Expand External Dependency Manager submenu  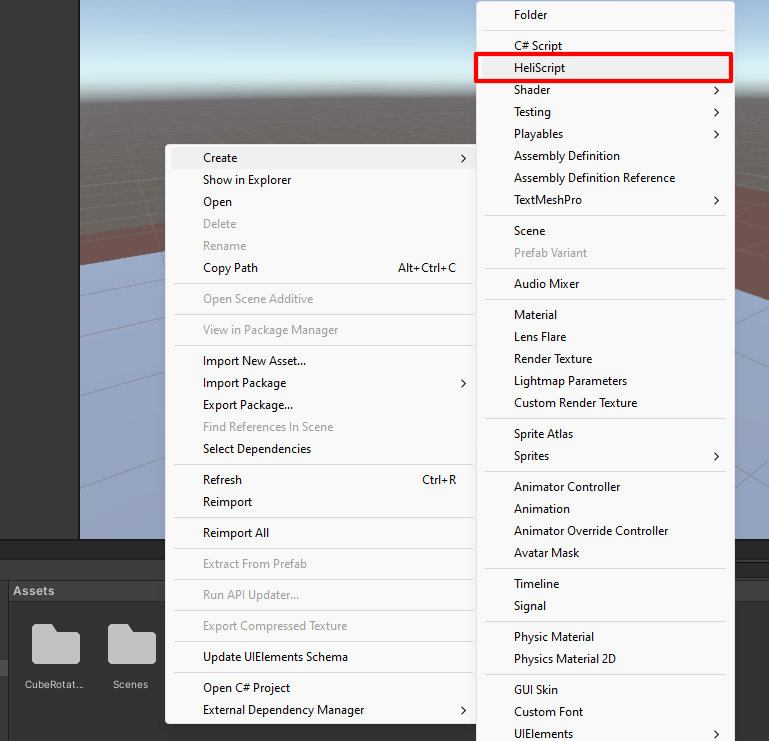(283, 710)
